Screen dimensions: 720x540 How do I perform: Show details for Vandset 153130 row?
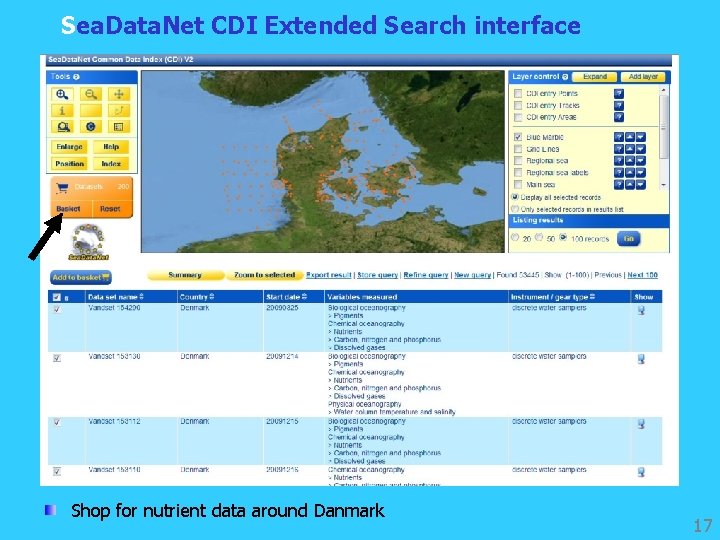[x=641, y=359]
